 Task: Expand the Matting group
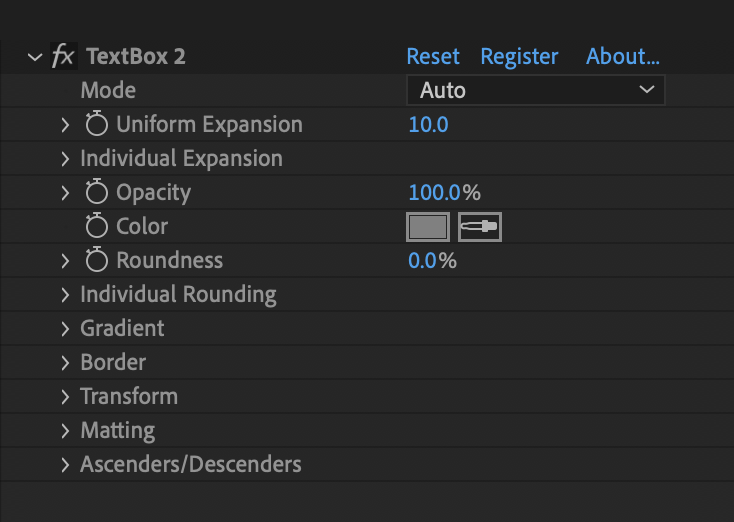click(65, 431)
